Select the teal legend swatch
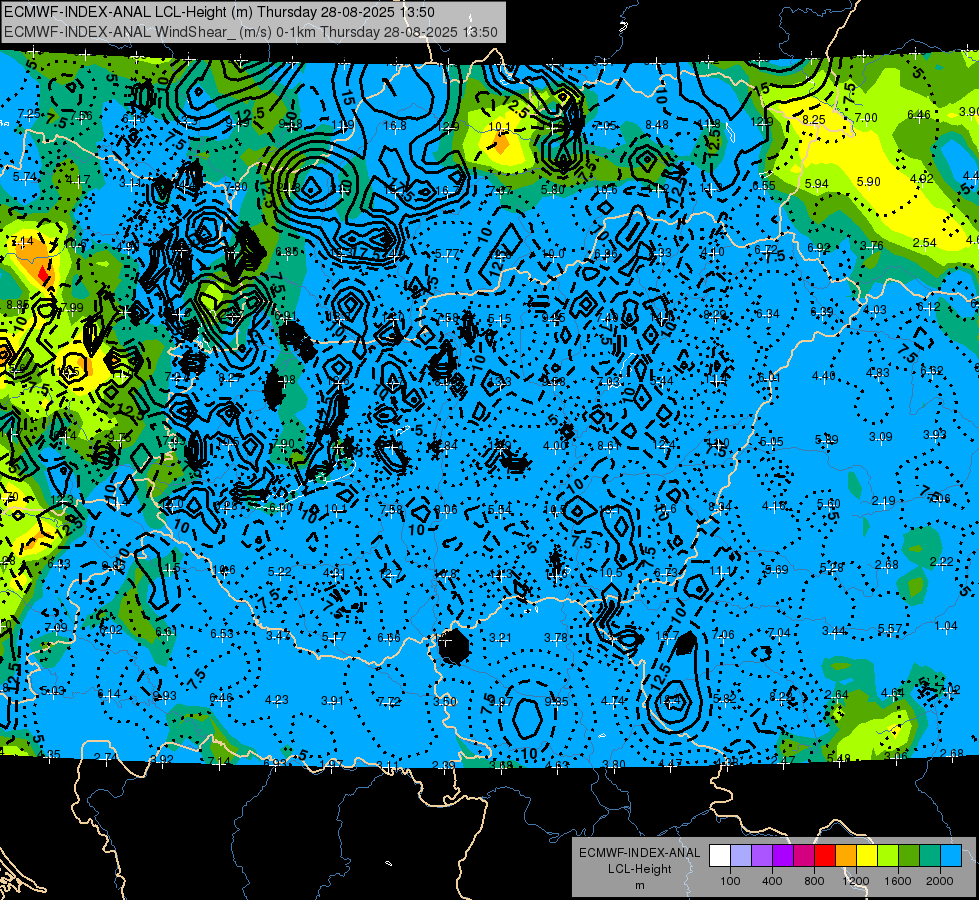 (930, 855)
